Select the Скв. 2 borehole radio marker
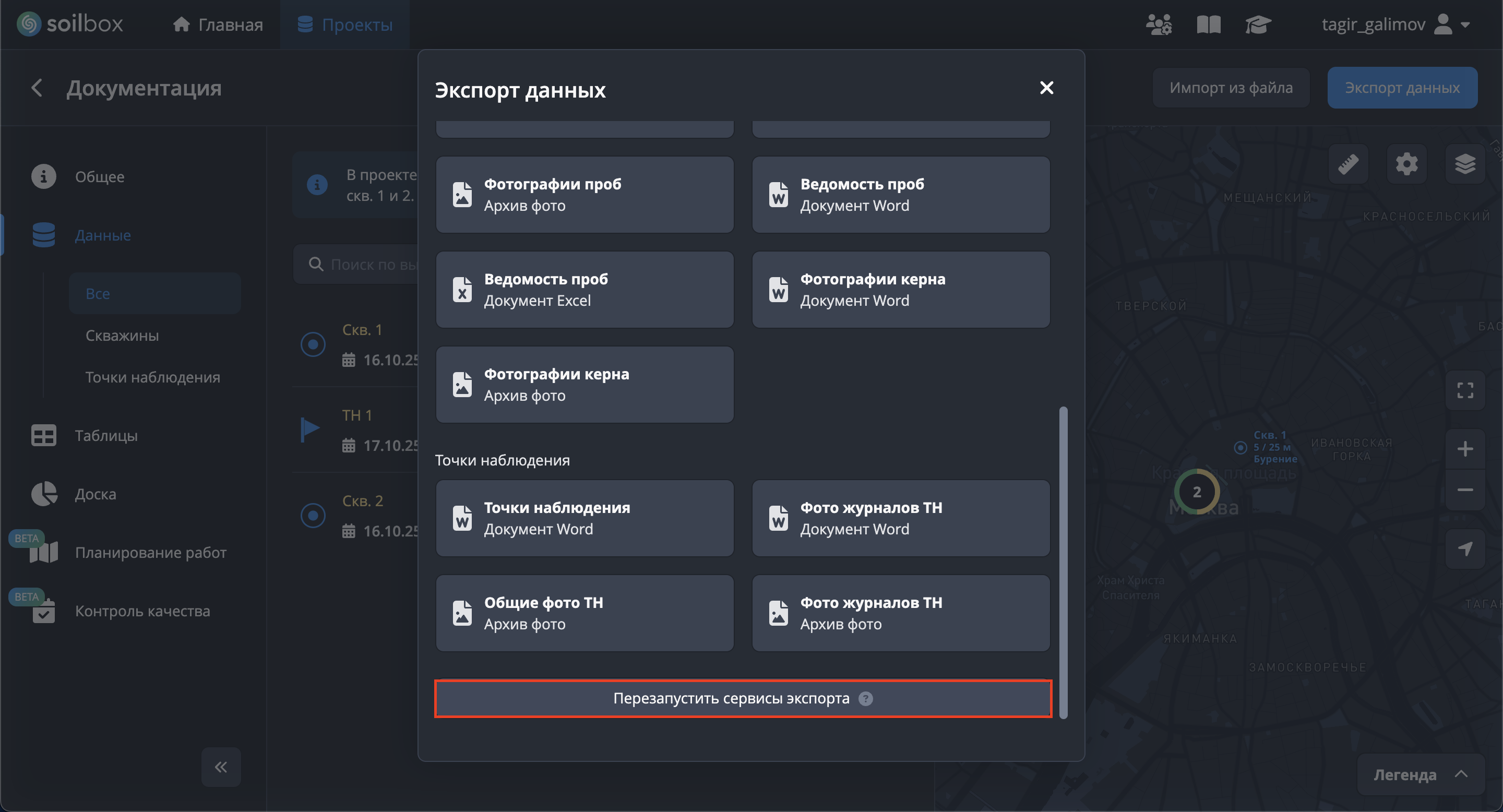The image size is (1503, 812). (313, 516)
